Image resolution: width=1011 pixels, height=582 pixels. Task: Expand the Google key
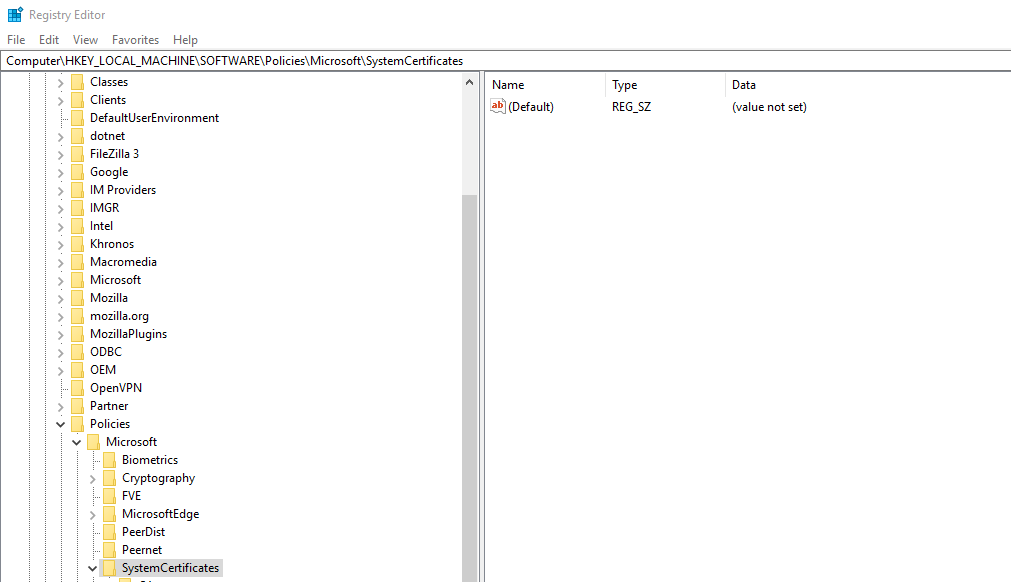point(61,173)
